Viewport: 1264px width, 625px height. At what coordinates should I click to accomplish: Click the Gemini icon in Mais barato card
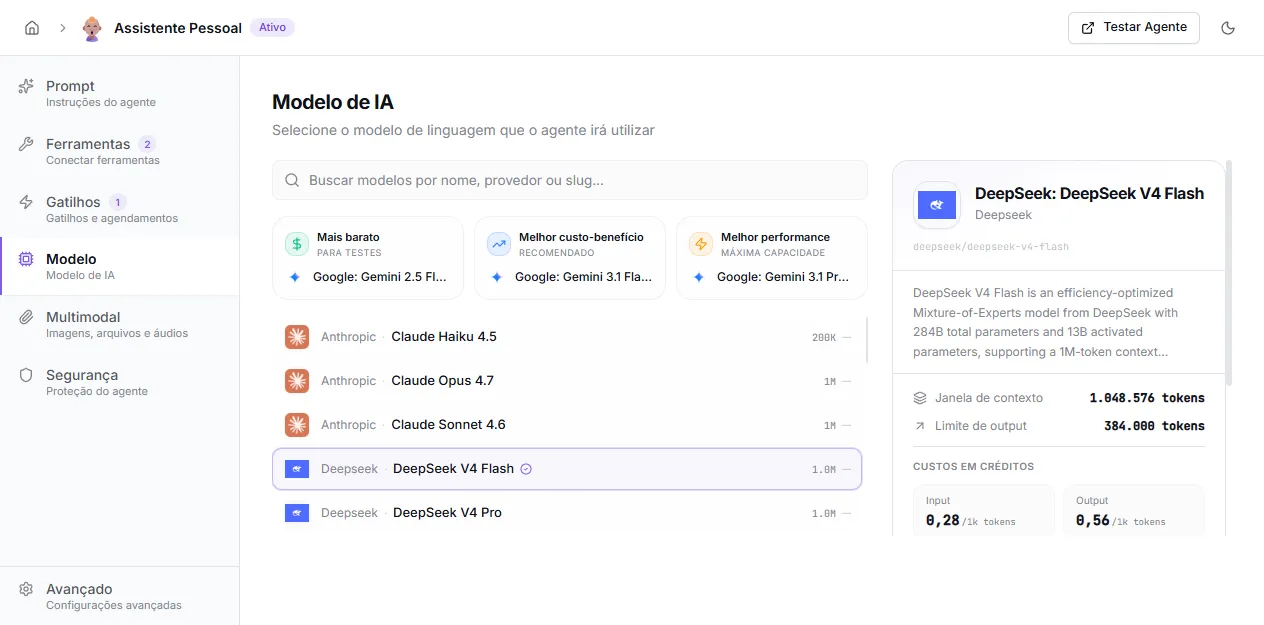[x=295, y=277]
